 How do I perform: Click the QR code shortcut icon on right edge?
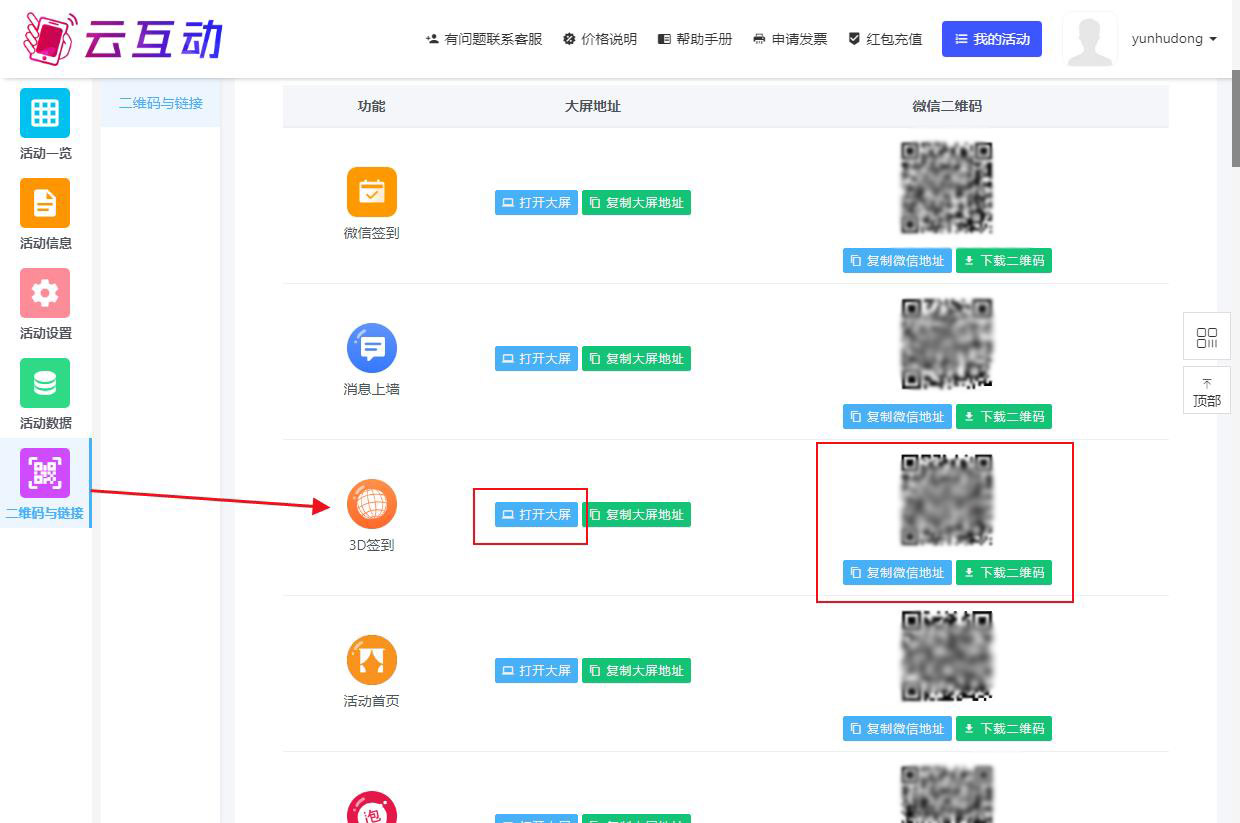point(1207,337)
